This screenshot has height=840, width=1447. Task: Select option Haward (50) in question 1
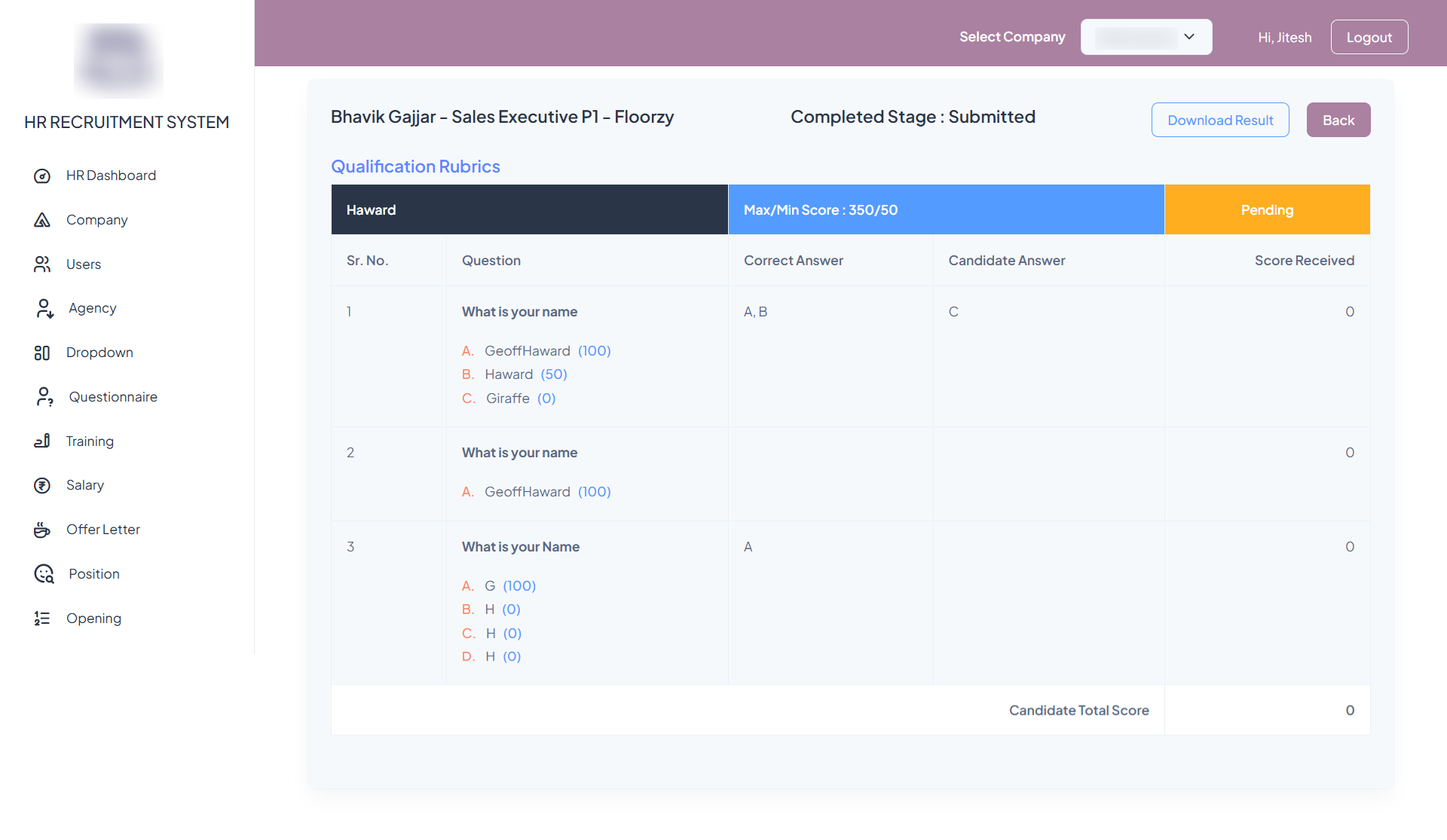click(x=515, y=374)
